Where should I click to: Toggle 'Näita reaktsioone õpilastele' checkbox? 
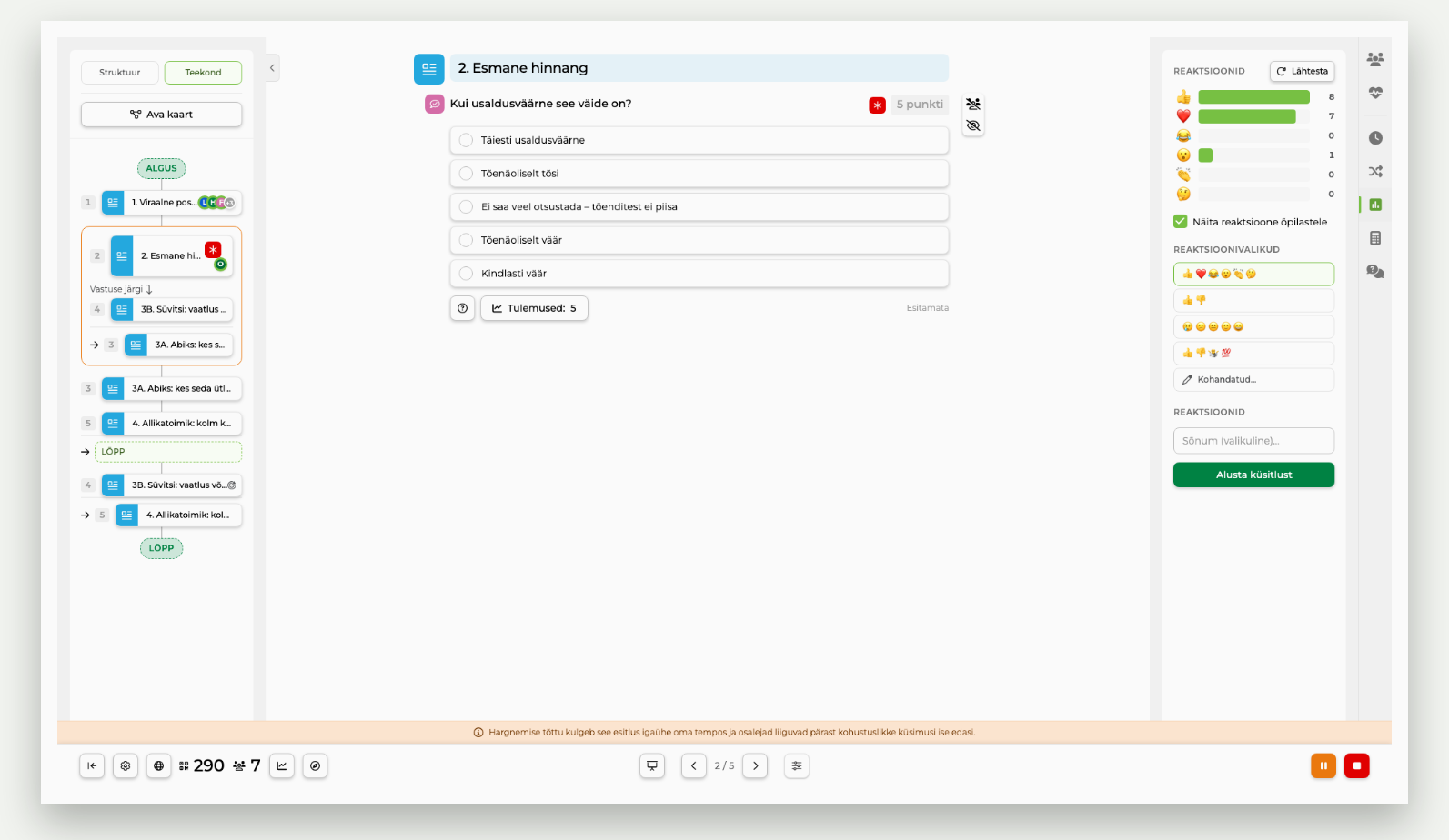pos(1181,222)
